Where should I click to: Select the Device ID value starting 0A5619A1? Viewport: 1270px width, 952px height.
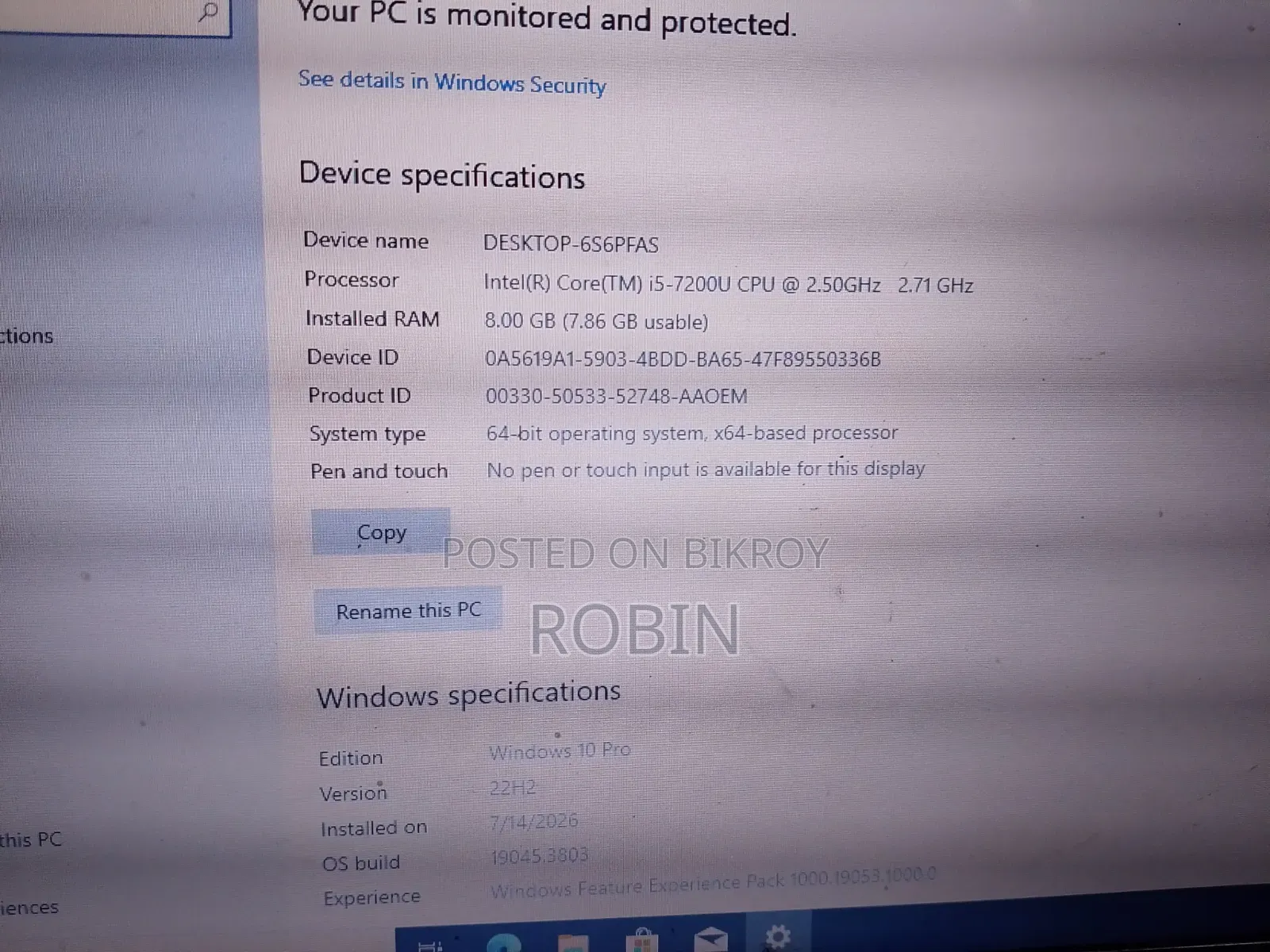click(683, 359)
